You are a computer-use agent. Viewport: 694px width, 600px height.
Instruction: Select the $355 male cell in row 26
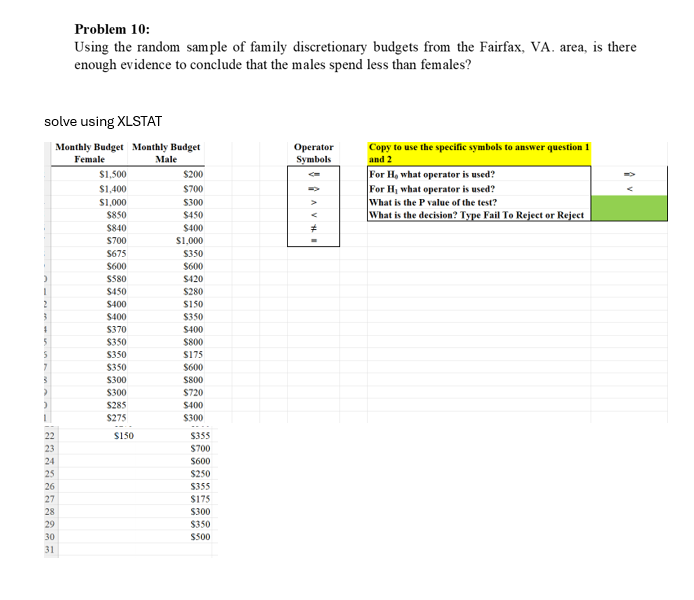pos(174,486)
